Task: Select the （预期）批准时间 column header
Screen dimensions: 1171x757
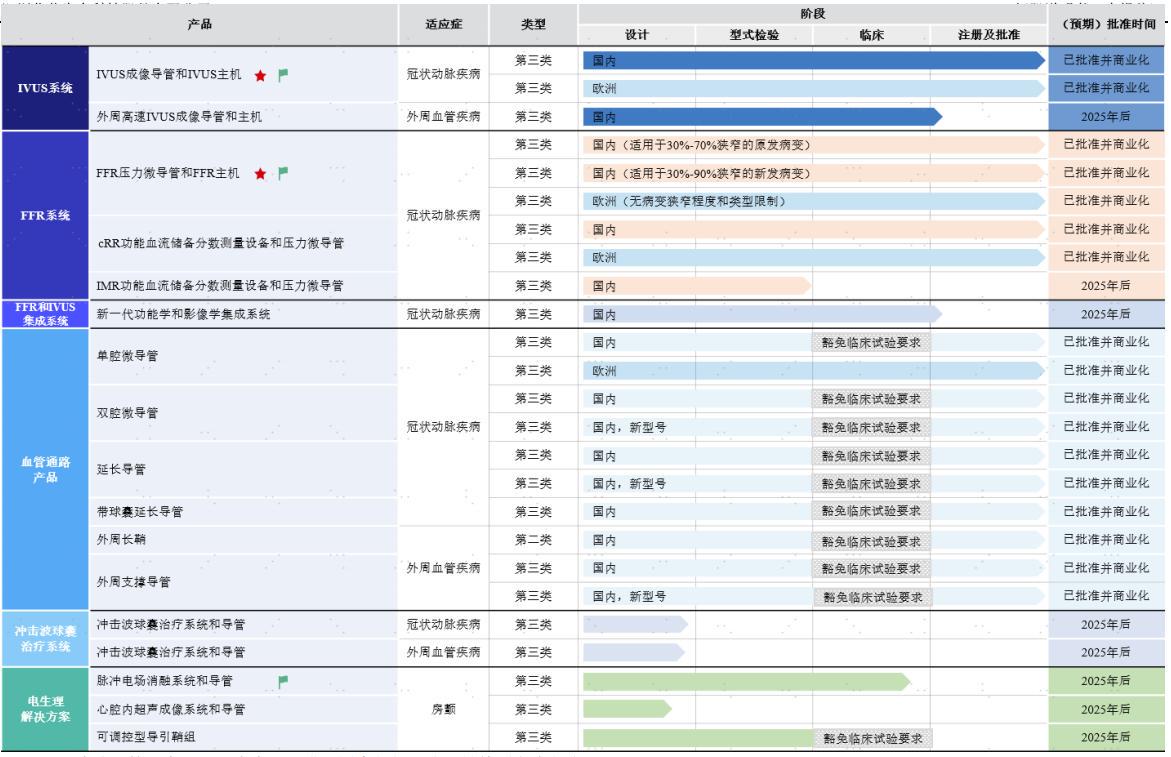Action: point(1107,25)
